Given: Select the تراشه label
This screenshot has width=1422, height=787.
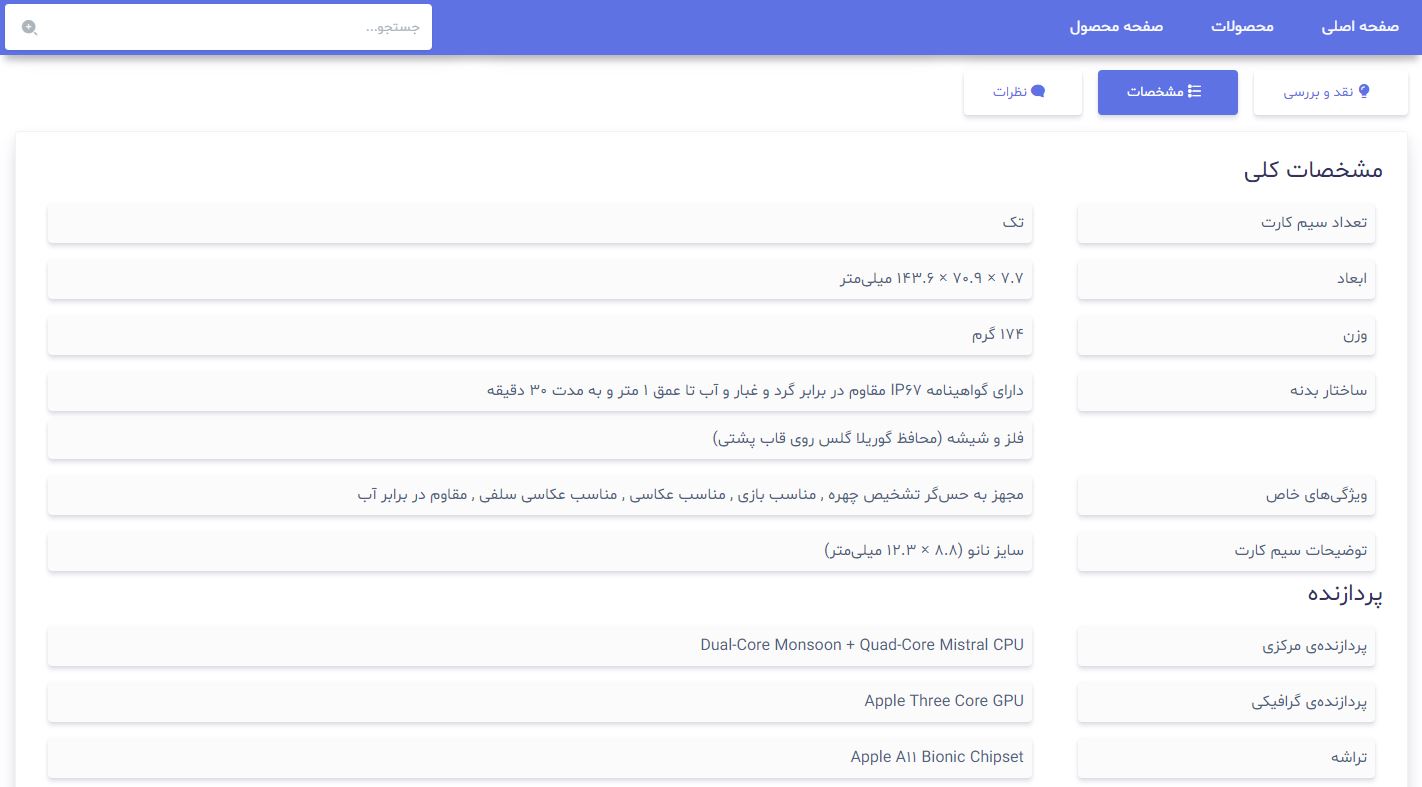Looking at the screenshot, I should pos(1226,758).
